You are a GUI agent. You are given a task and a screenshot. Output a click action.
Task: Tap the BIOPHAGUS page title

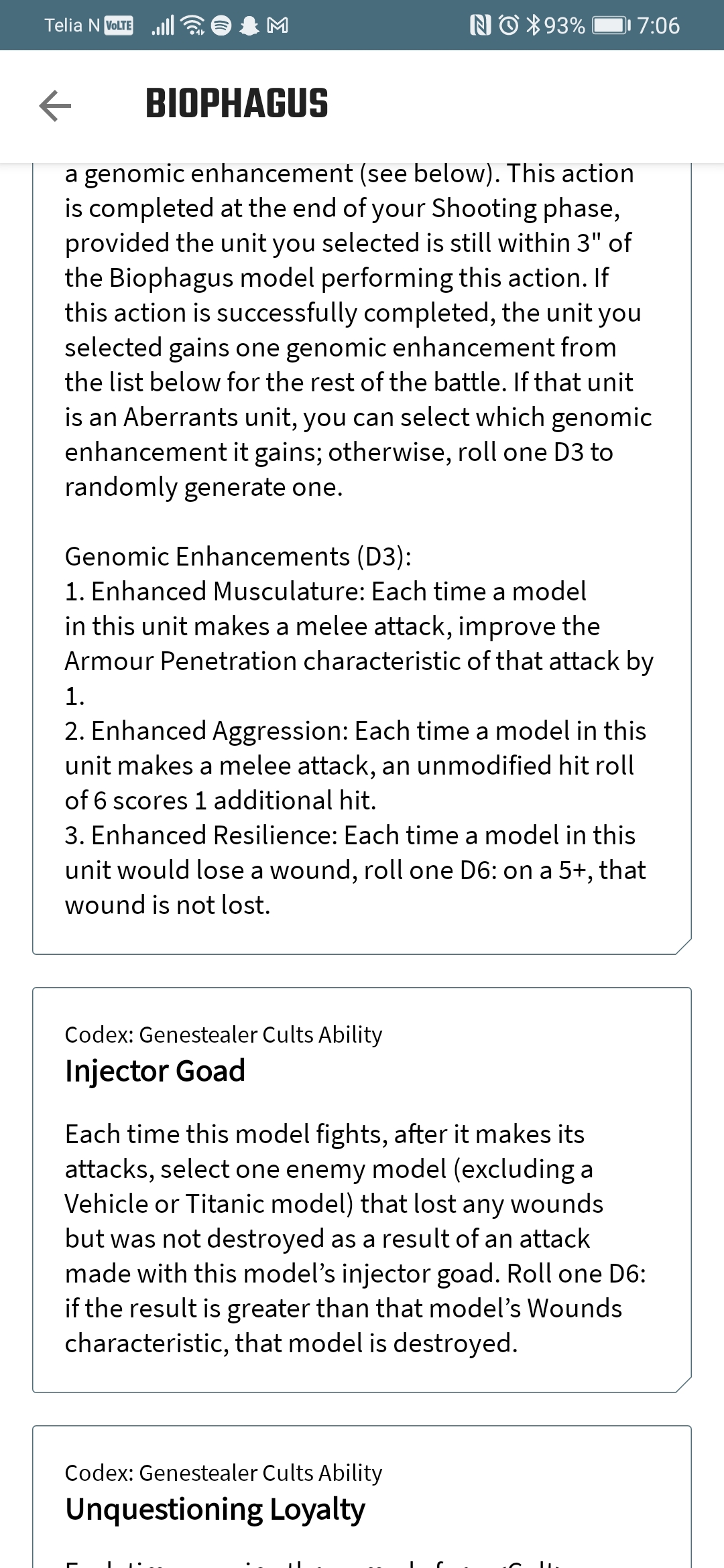(237, 104)
